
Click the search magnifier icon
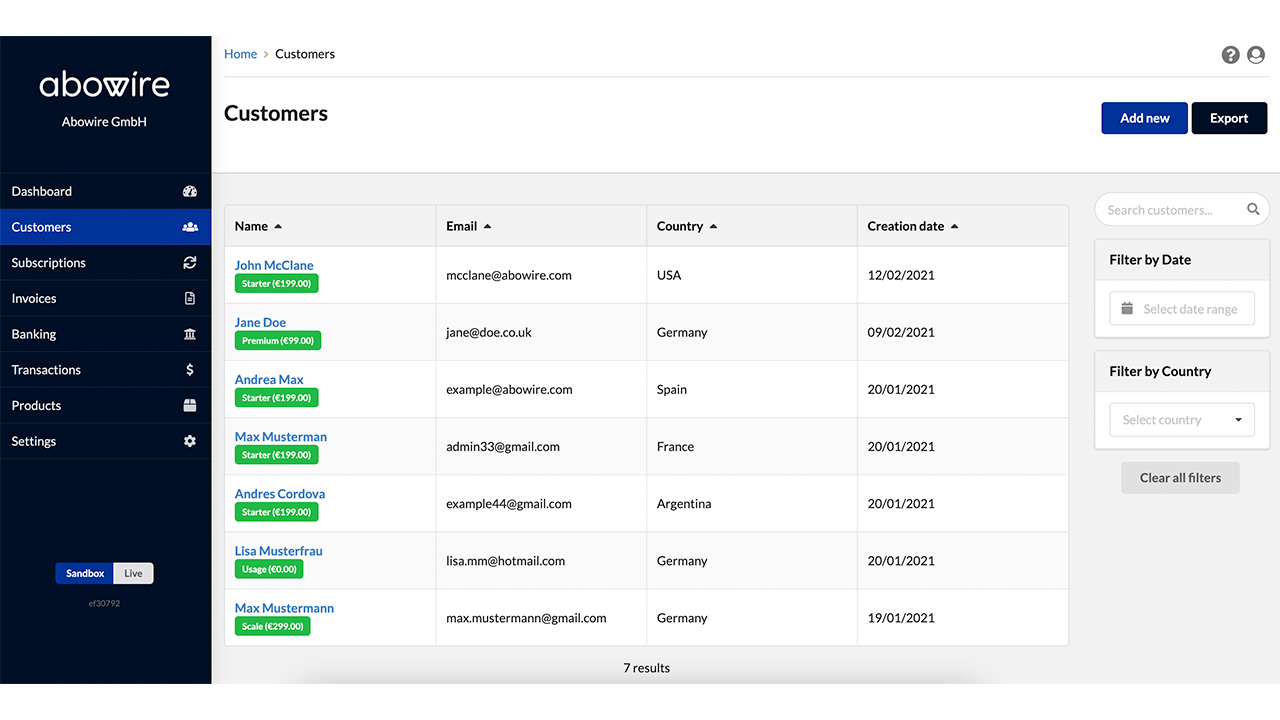click(1253, 210)
